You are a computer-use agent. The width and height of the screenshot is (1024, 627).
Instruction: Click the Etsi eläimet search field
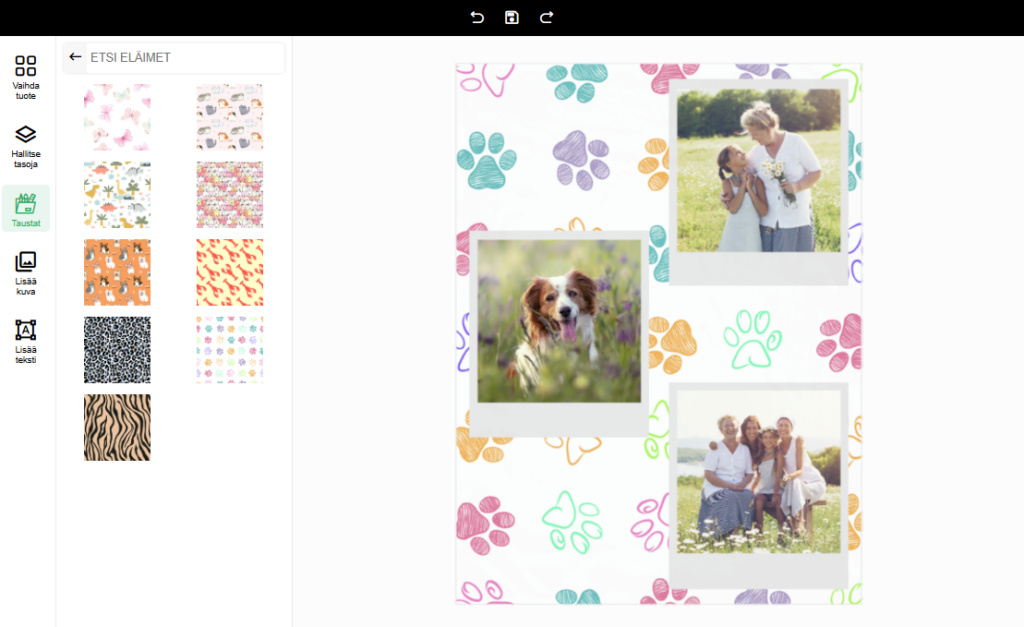(185, 58)
